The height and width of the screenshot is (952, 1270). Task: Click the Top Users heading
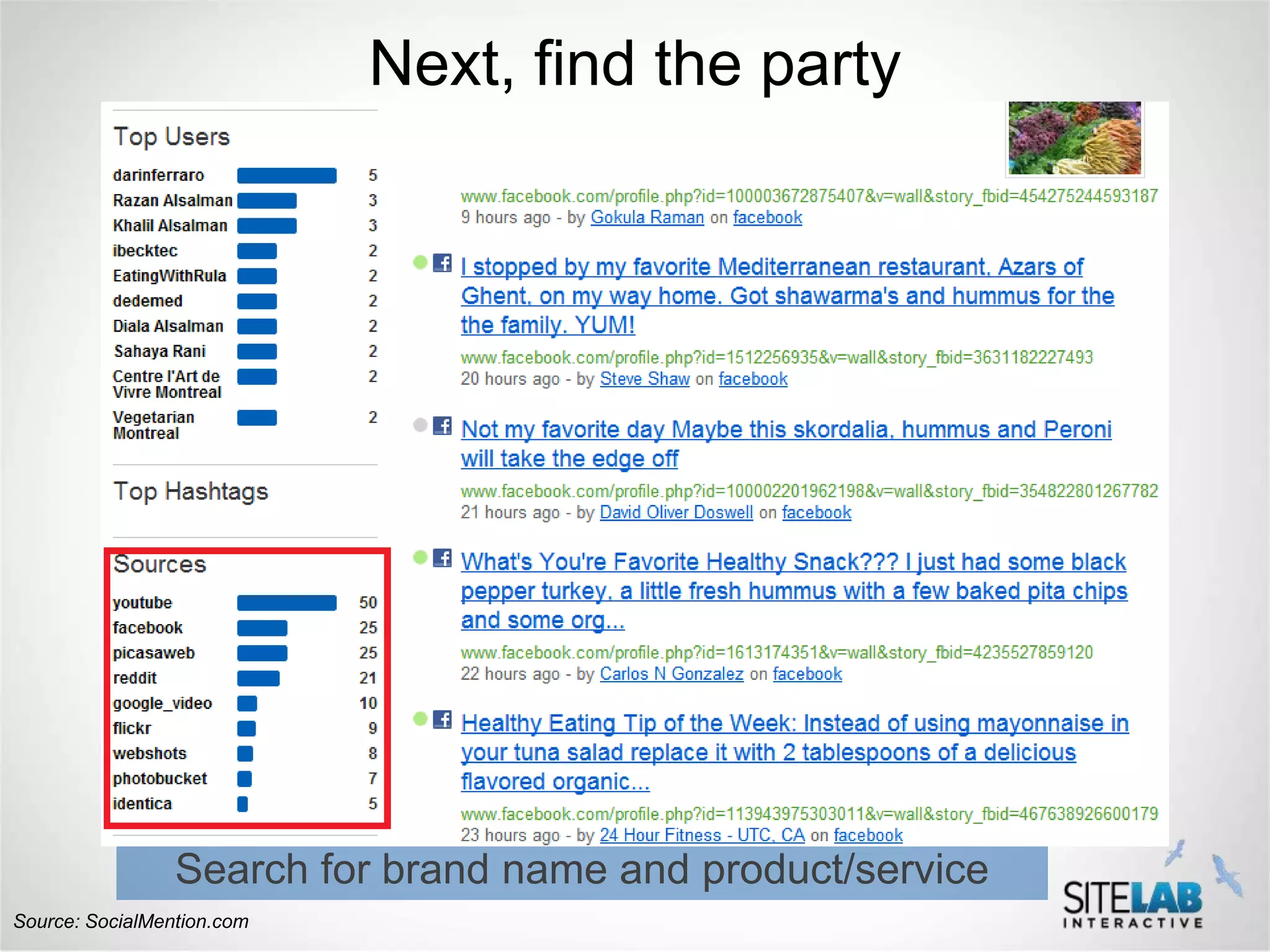(172, 137)
